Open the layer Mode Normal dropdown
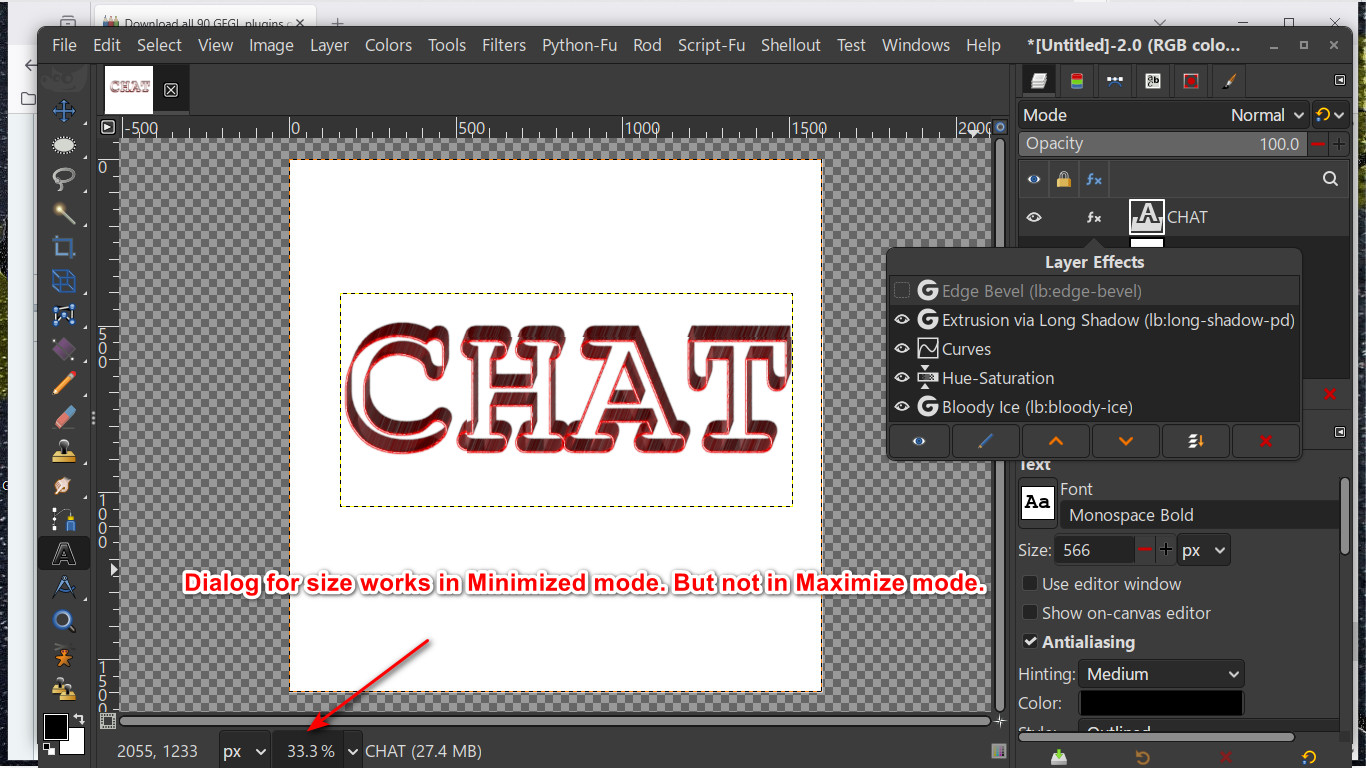This screenshot has width=1366, height=768. 1268,115
